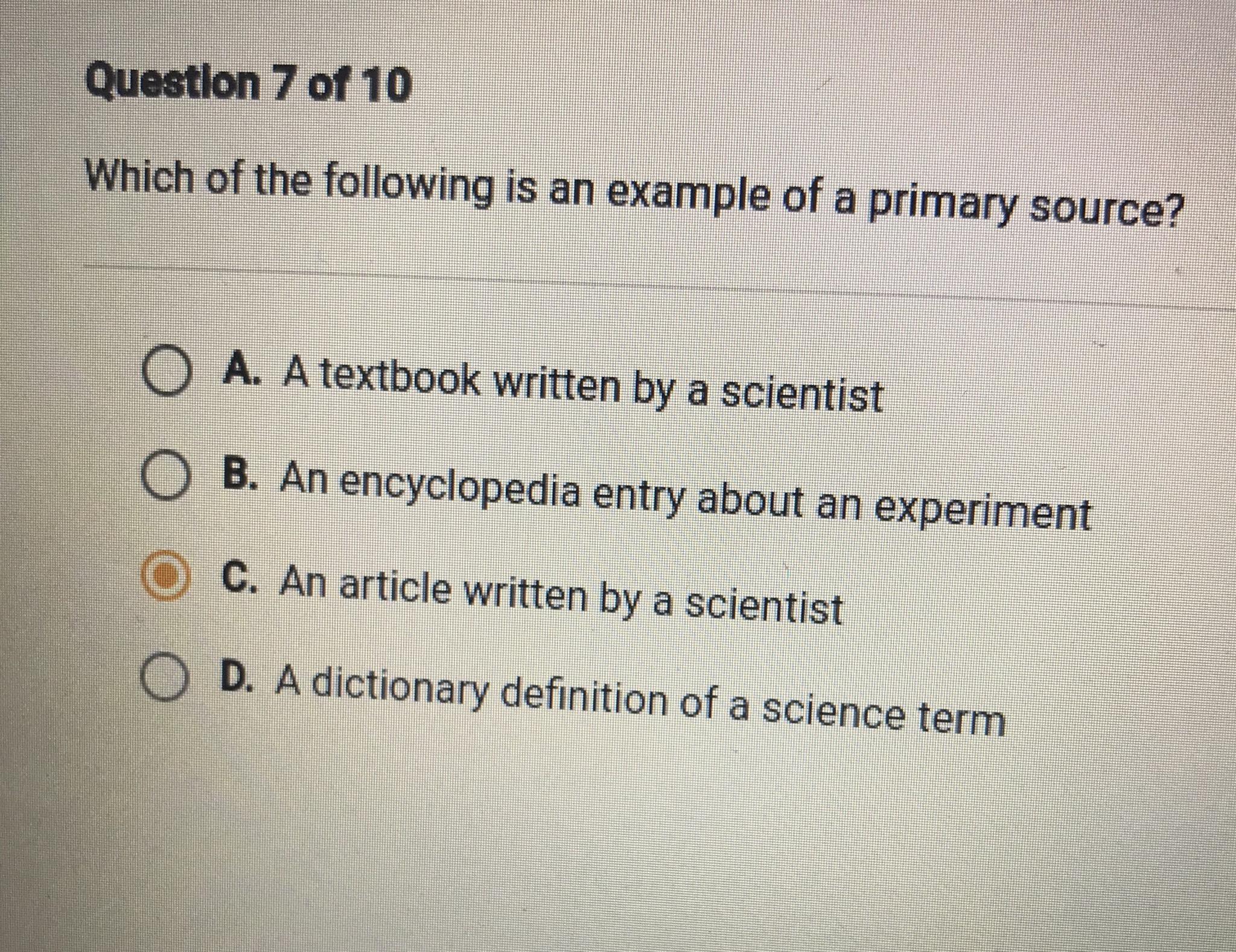Choose answer "A textbook written by a scientist"
1236x952 pixels.
(x=582, y=384)
